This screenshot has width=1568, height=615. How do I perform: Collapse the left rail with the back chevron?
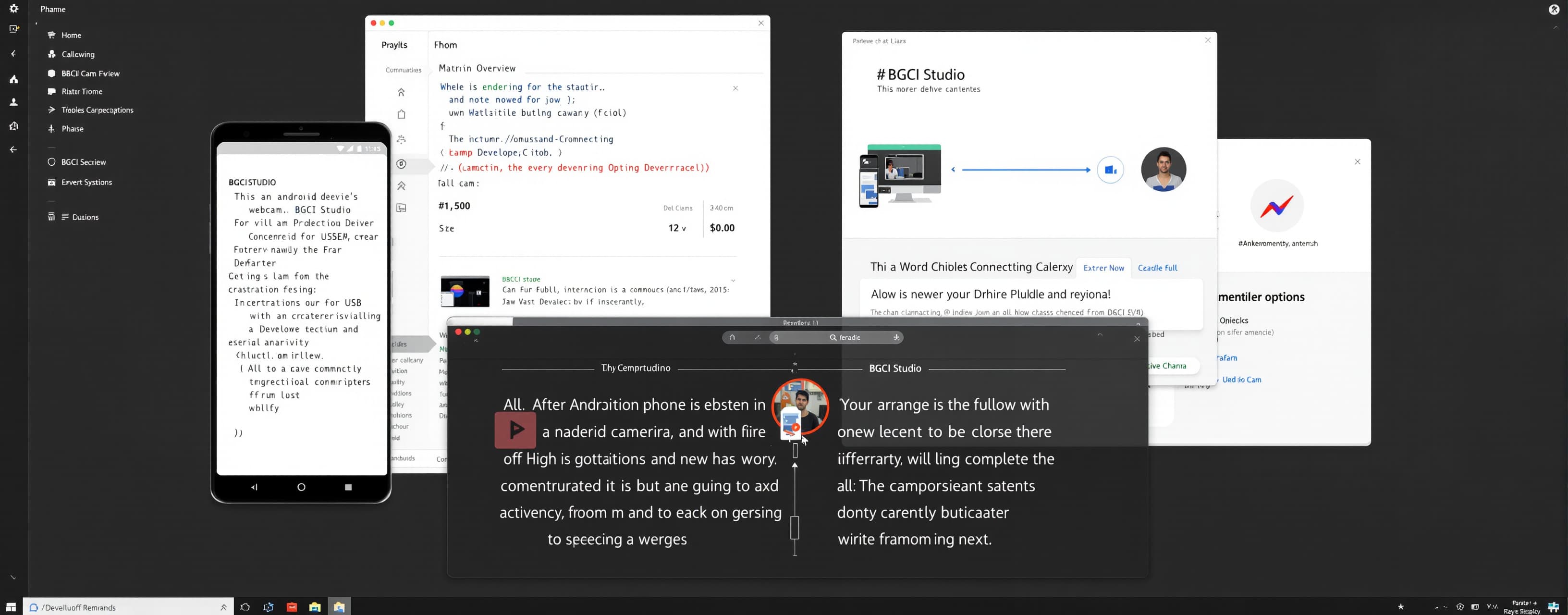[x=13, y=54]
